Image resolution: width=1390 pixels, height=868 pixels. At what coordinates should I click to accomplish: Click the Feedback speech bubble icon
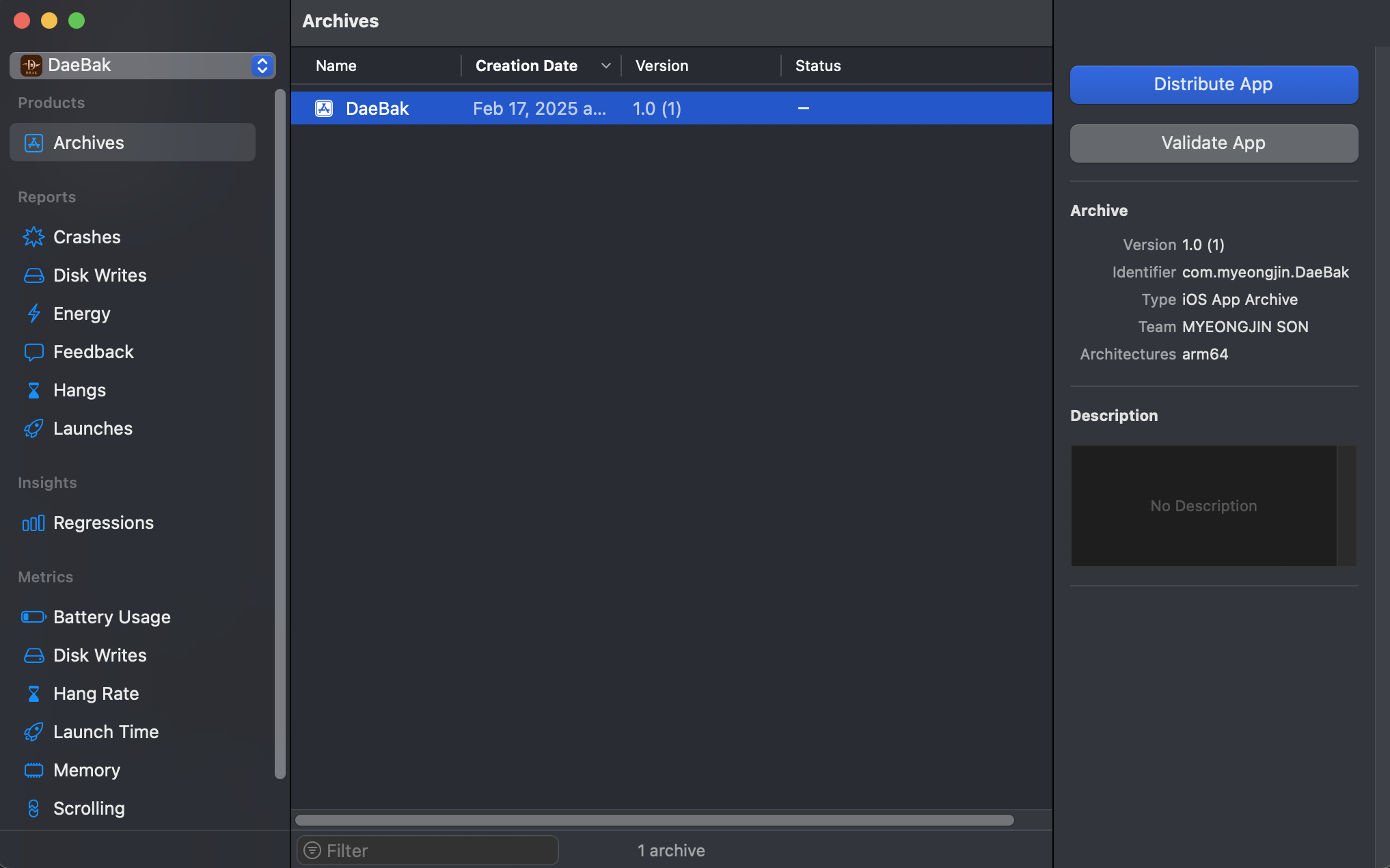[33, 352]
